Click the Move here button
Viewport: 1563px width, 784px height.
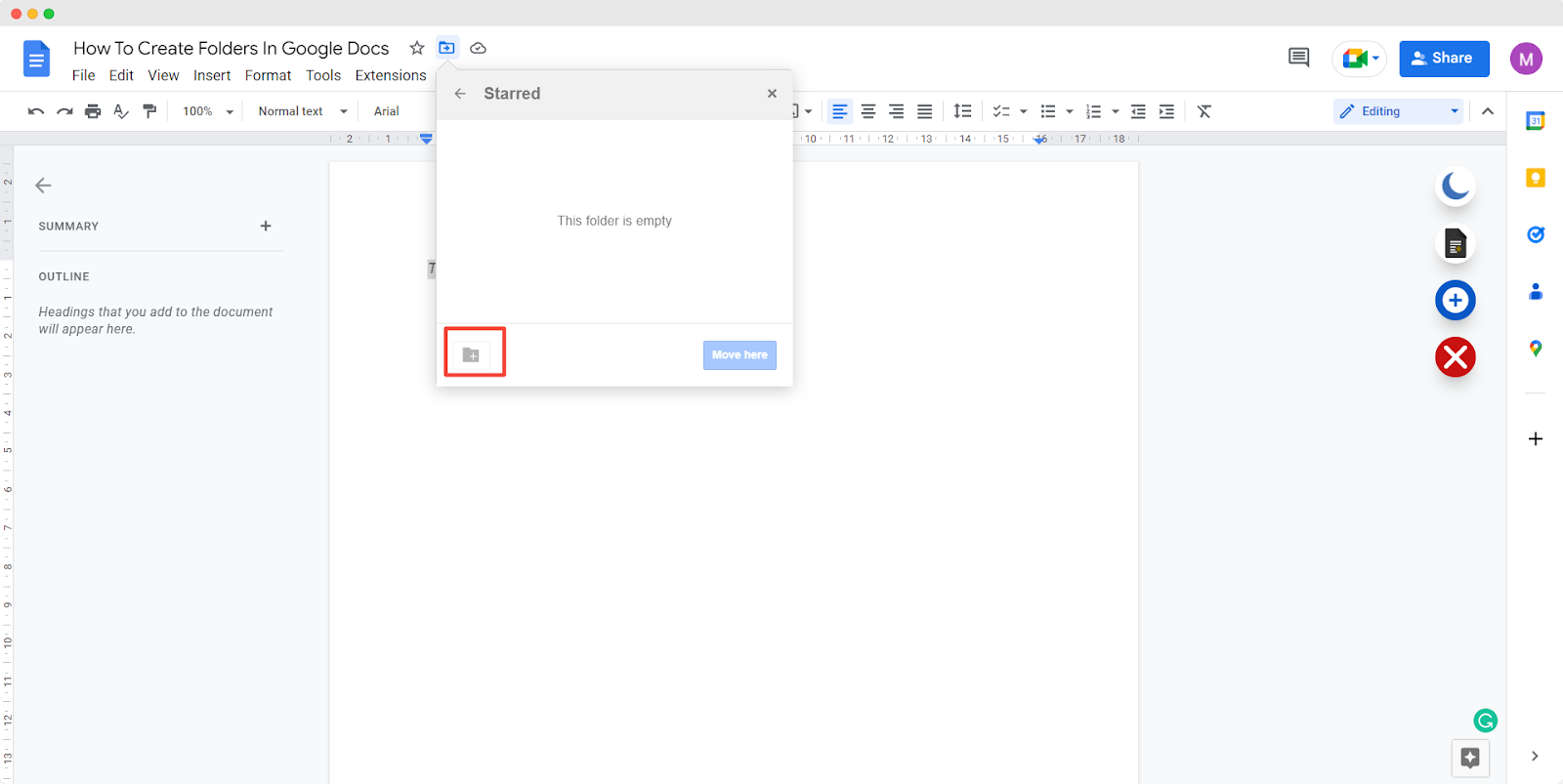[x=739, y=354]
